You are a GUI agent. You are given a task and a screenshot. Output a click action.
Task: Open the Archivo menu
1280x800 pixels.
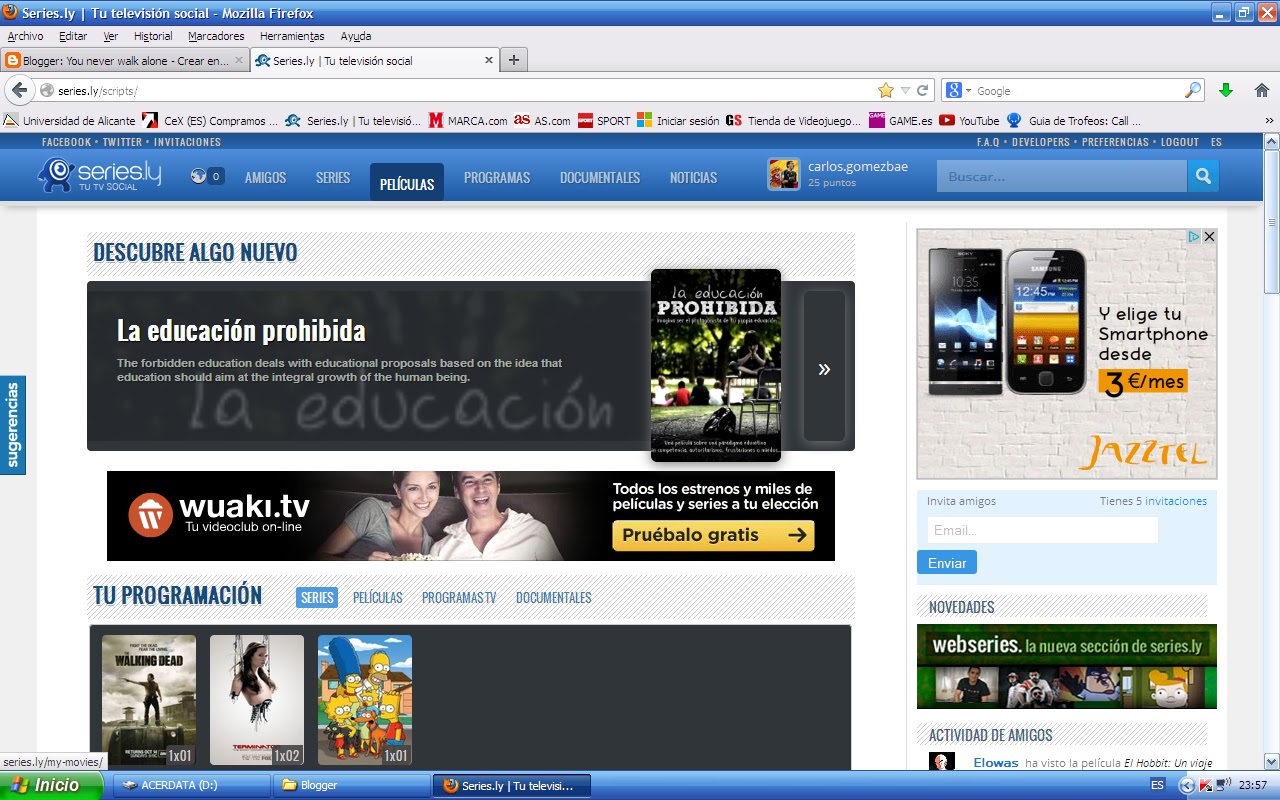click(25, 36)
